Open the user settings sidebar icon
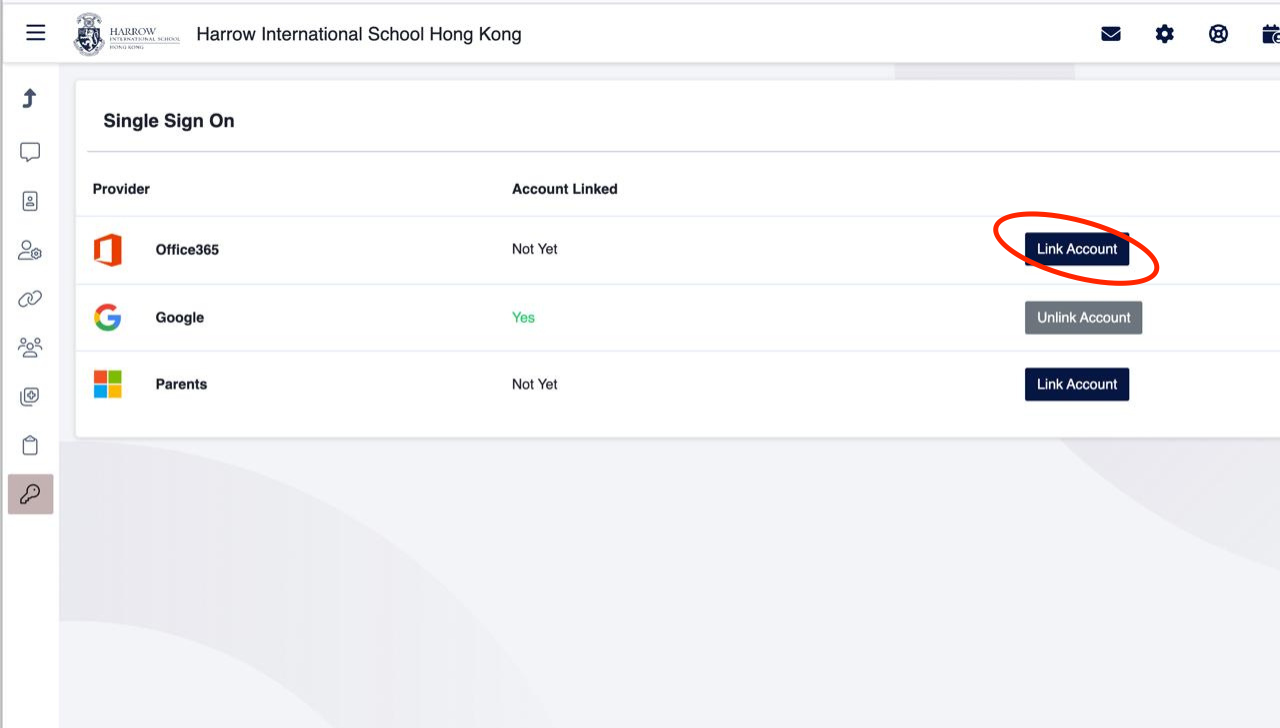Viewport: 1280px width, 728px height. click(x=30, y=250)
